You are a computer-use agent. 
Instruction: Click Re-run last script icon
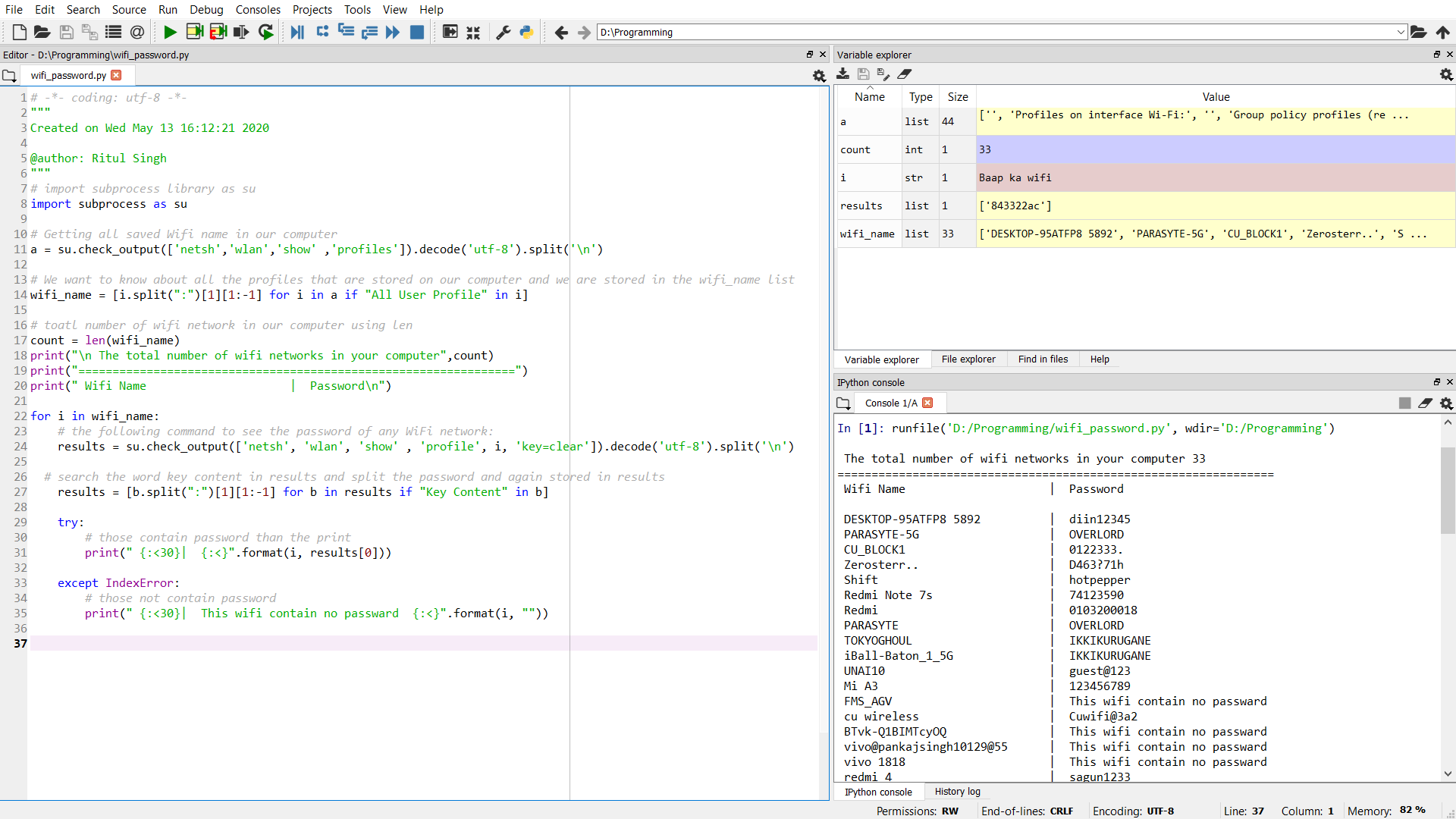pos(265,32)
